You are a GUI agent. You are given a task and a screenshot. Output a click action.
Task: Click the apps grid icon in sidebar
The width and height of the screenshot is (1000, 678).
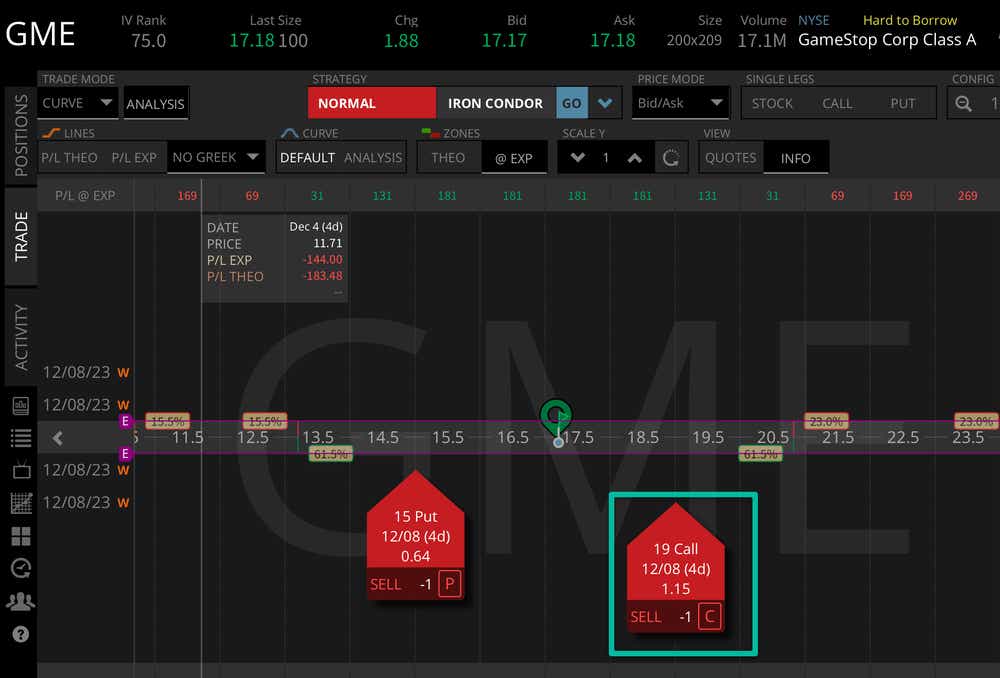[20, 536]
